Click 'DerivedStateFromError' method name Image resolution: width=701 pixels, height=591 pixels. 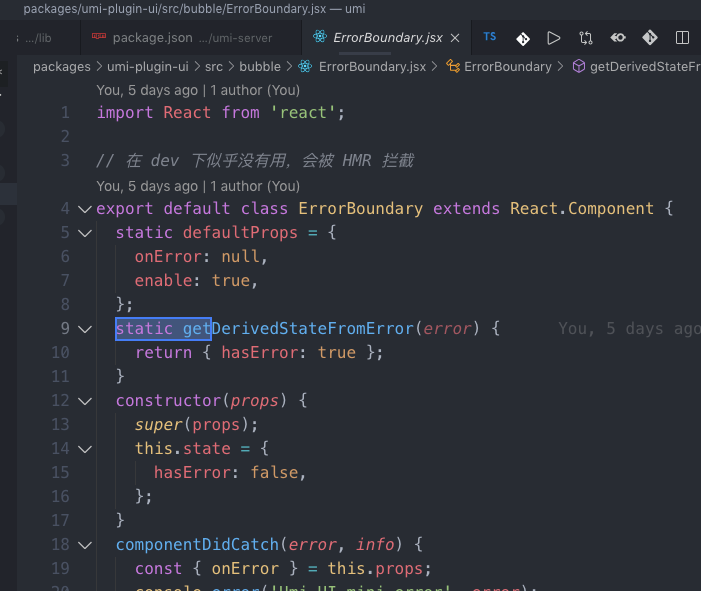click(x=312, y=329)
